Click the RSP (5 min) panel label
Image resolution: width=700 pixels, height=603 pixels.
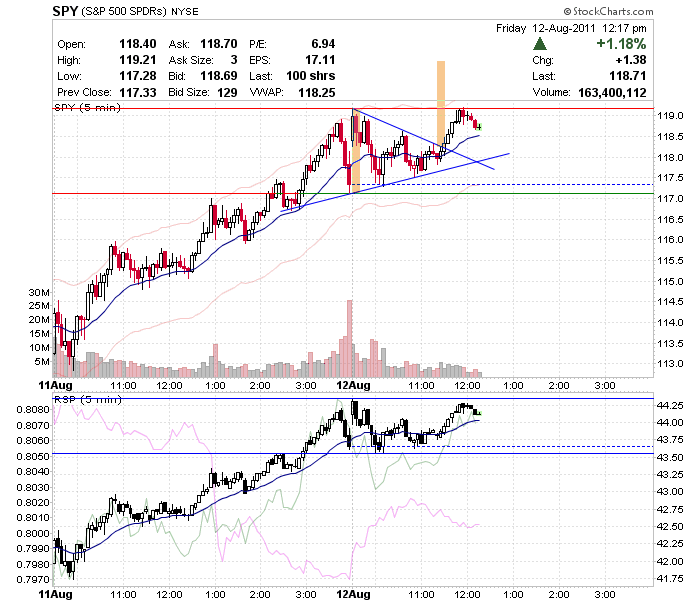pos(87,399)
